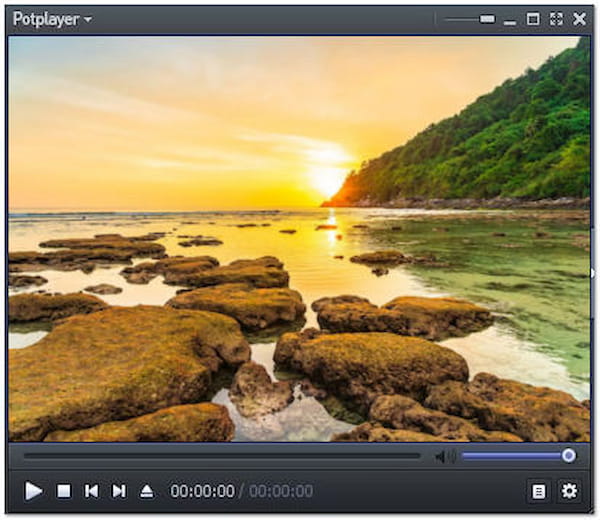
Task: Click the small arrow beside Potplayer title
Action: click(x=88, y=20)
